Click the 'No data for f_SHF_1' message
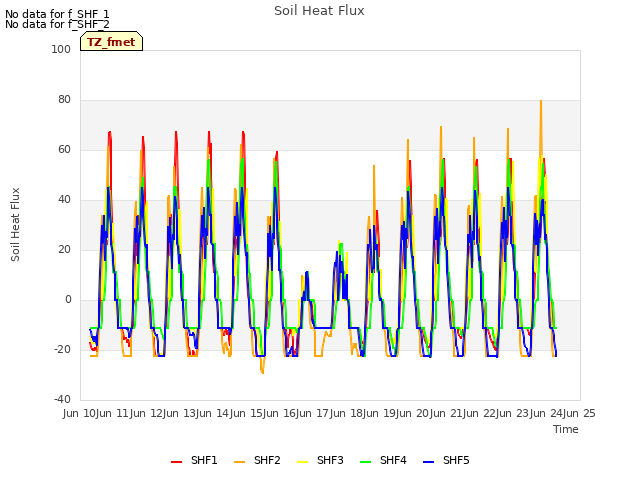Viewport: 640px width, 480px height. [x=57, y=14]
